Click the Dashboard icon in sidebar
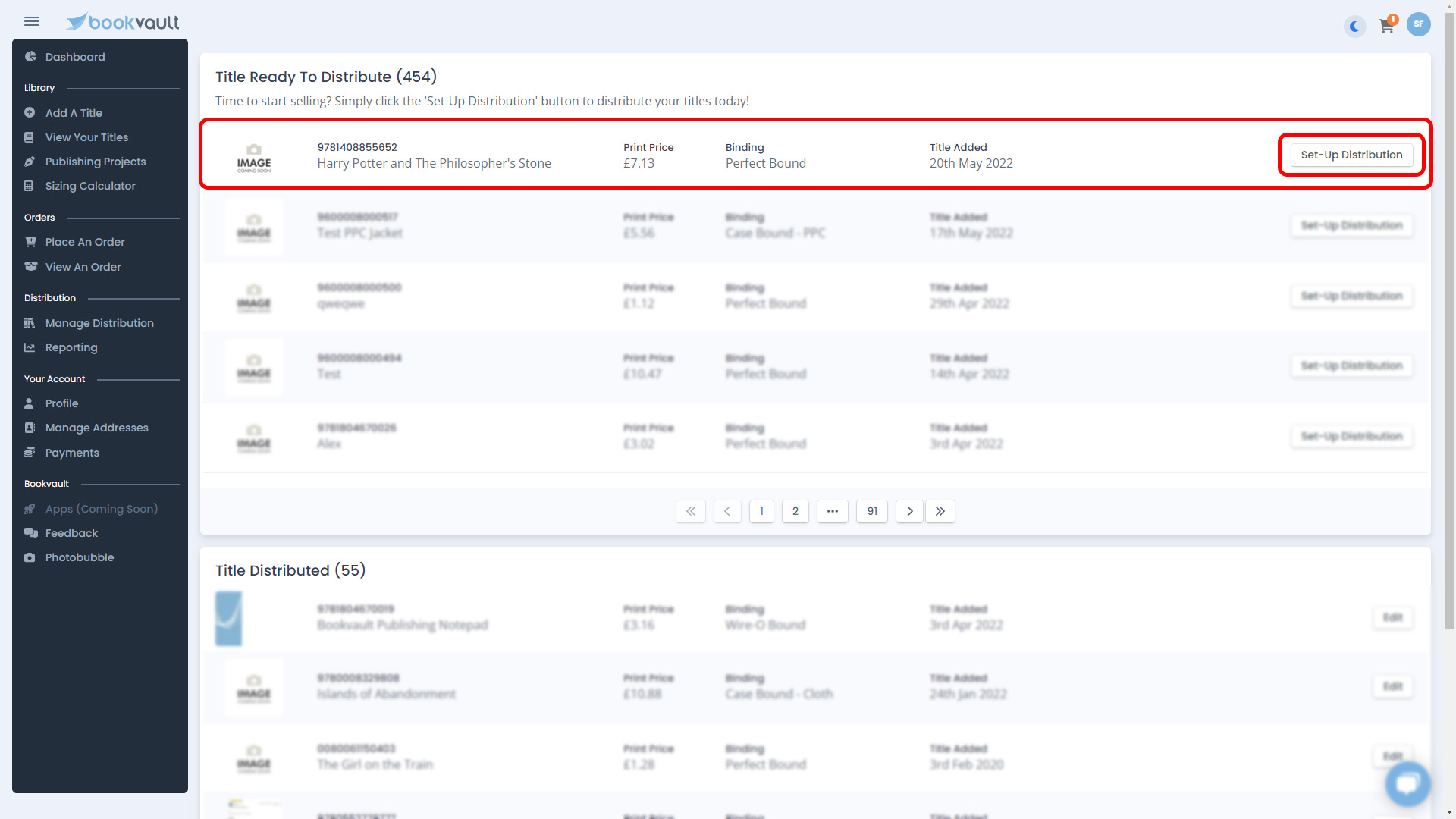The height and width of the screenshot is (819, 1456). [30, 57]
